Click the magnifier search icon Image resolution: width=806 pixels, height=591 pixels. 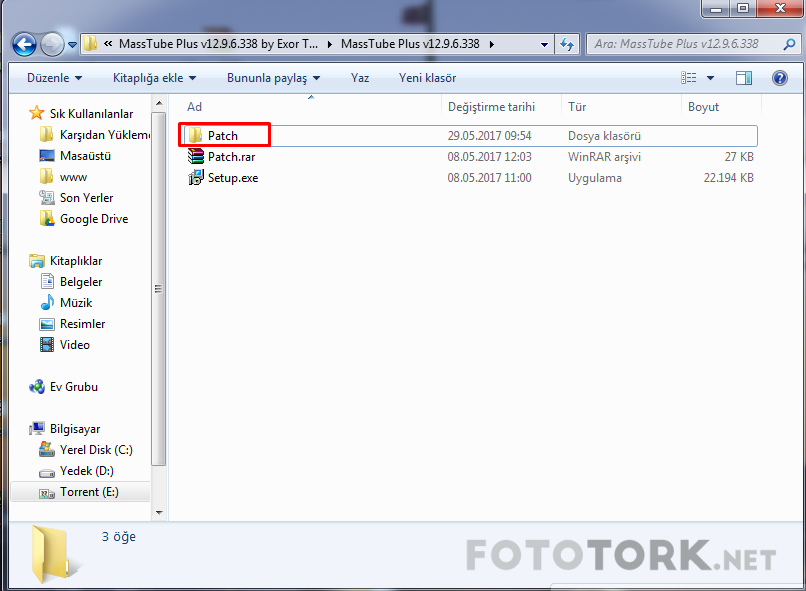tap(789, 44)
